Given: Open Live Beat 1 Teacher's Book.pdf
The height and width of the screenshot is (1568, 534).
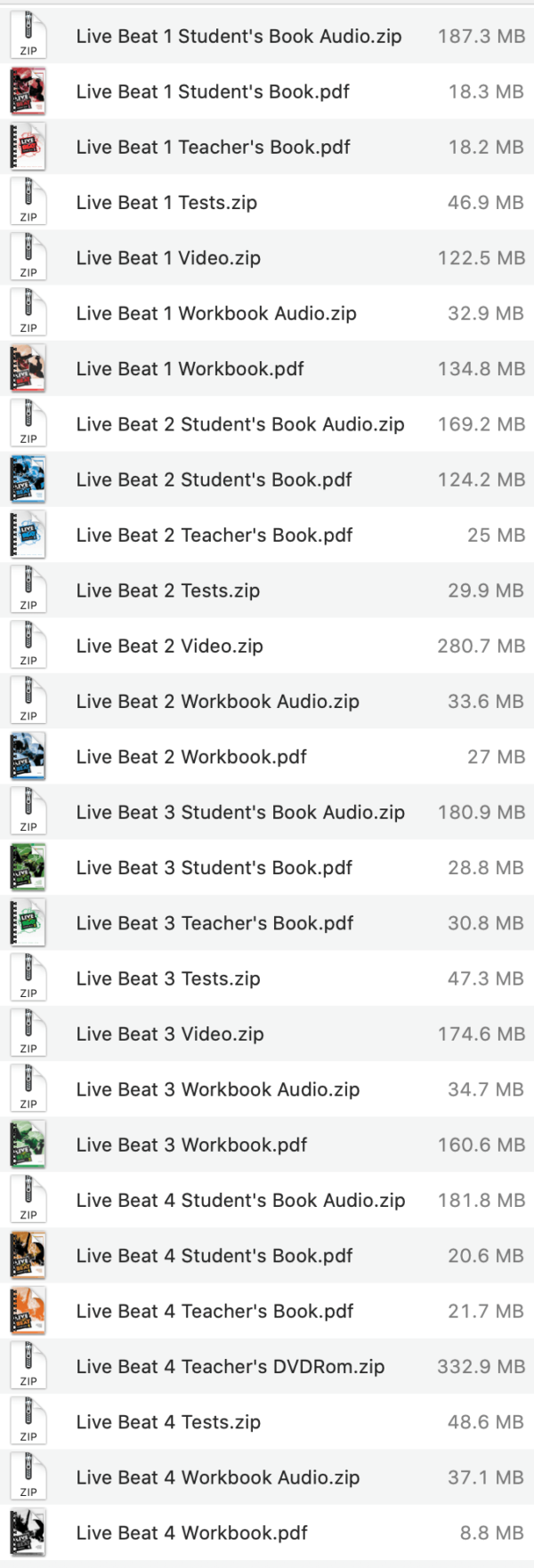Looking at the screenshot, I should (x=191, y=147).
